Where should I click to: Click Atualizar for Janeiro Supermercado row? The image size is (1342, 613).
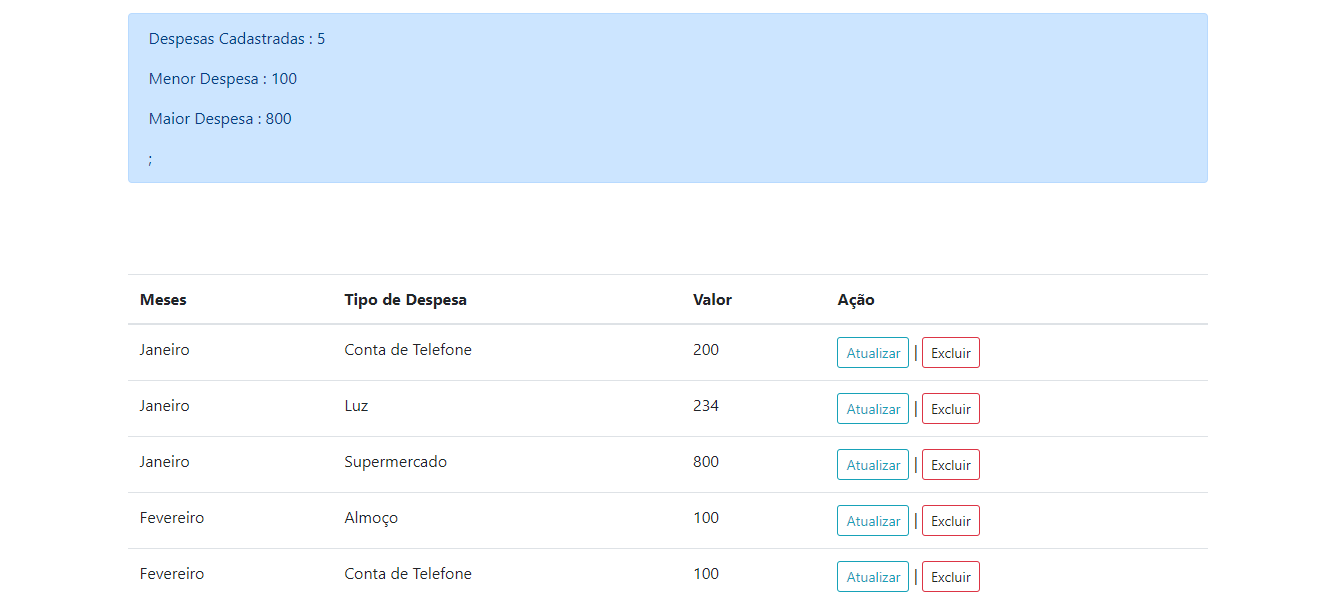871,464
